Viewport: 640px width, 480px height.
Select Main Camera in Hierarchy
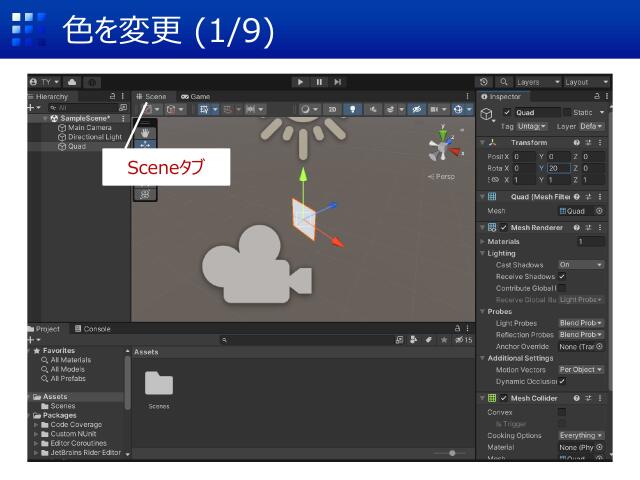point(88,128)
